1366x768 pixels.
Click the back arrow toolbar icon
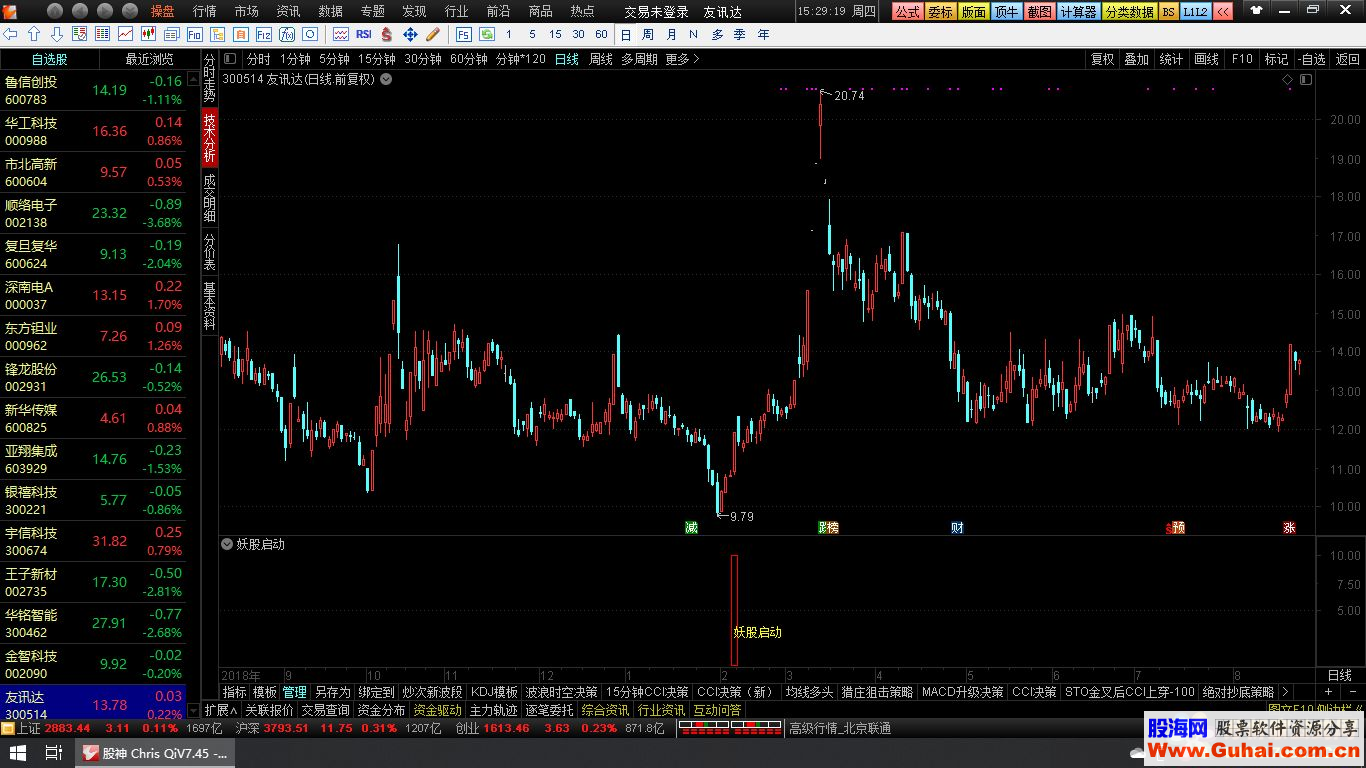tap(10, 34)
